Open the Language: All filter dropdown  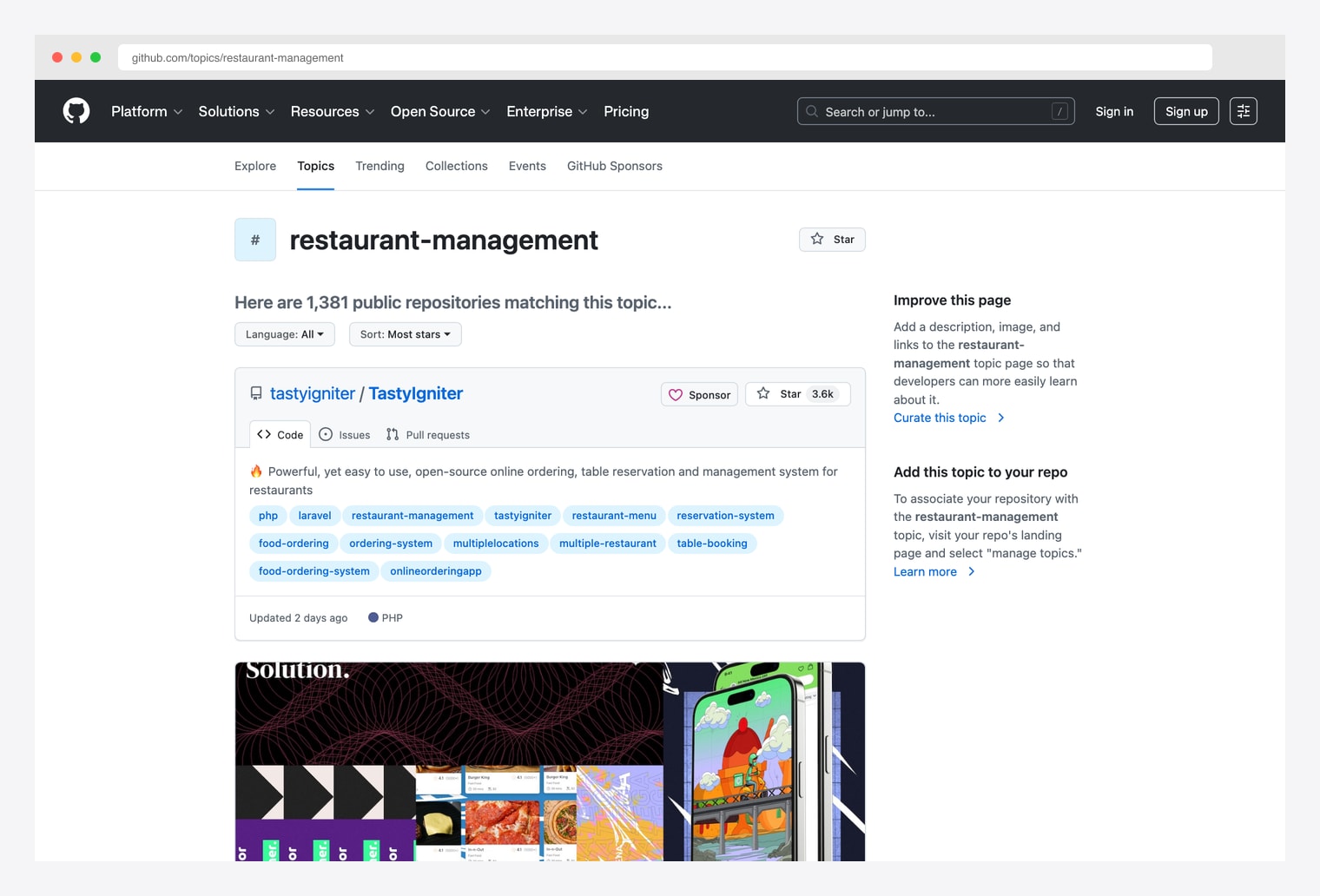pos(285,334)
